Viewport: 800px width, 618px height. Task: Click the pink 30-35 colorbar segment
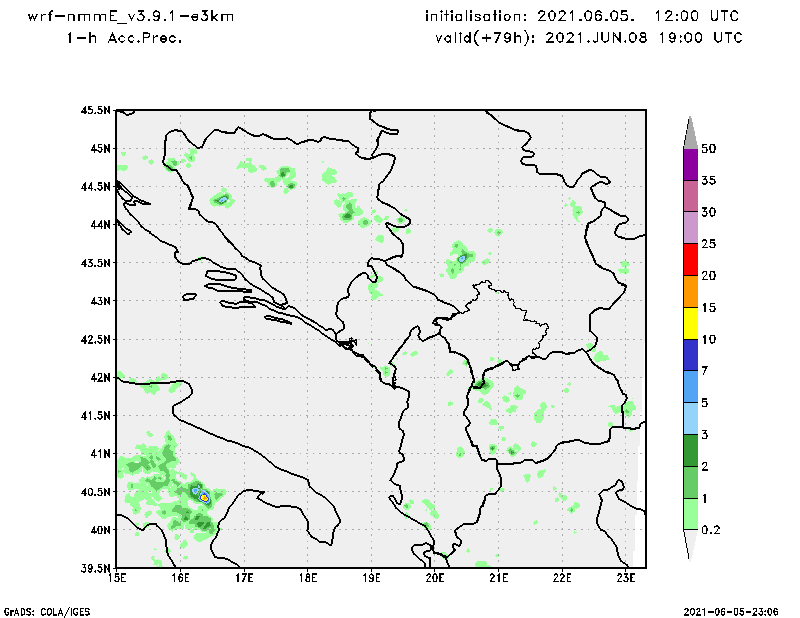[x=690, y=196]
